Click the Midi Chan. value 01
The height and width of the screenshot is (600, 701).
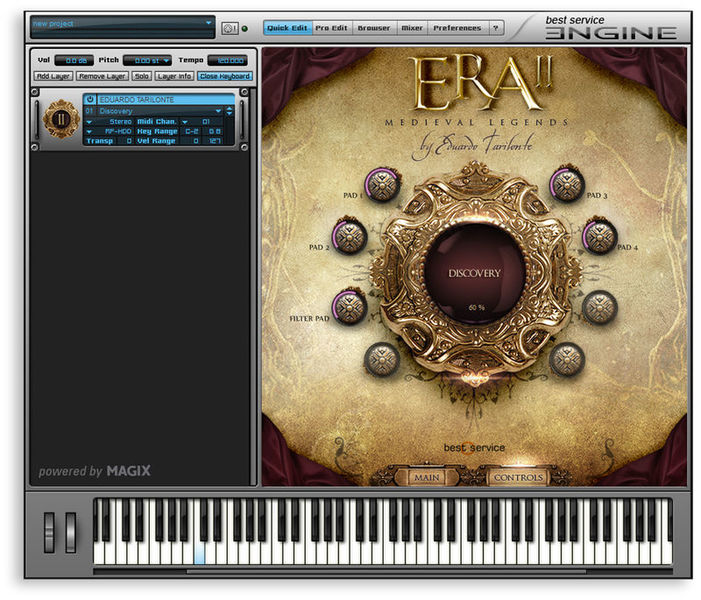(206, 122)
